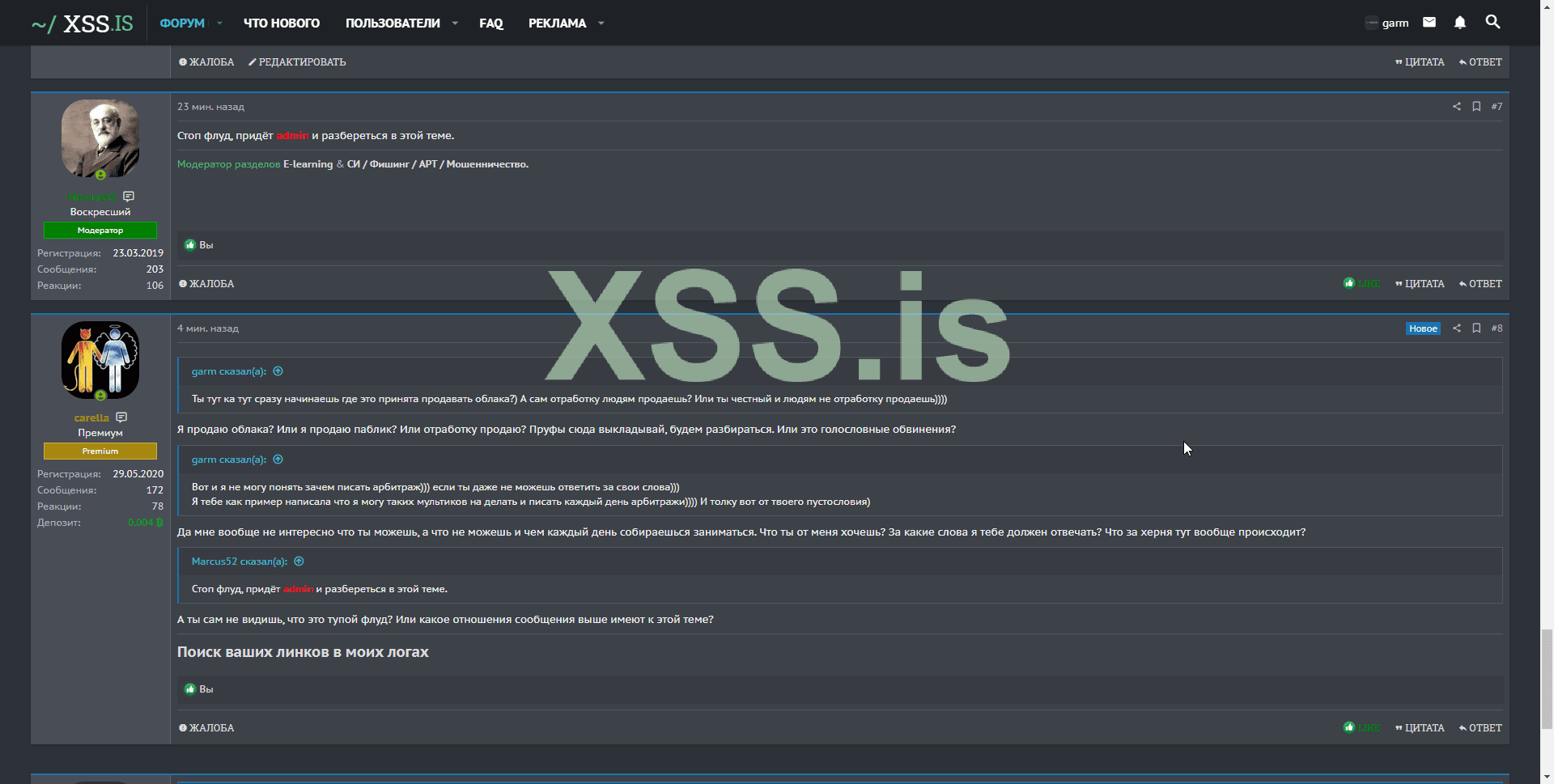Toggle multi-quote ЦИТАТА on topmost post
The image size is (1554, 784).
pyautogui.click(x=1420, y=62)
